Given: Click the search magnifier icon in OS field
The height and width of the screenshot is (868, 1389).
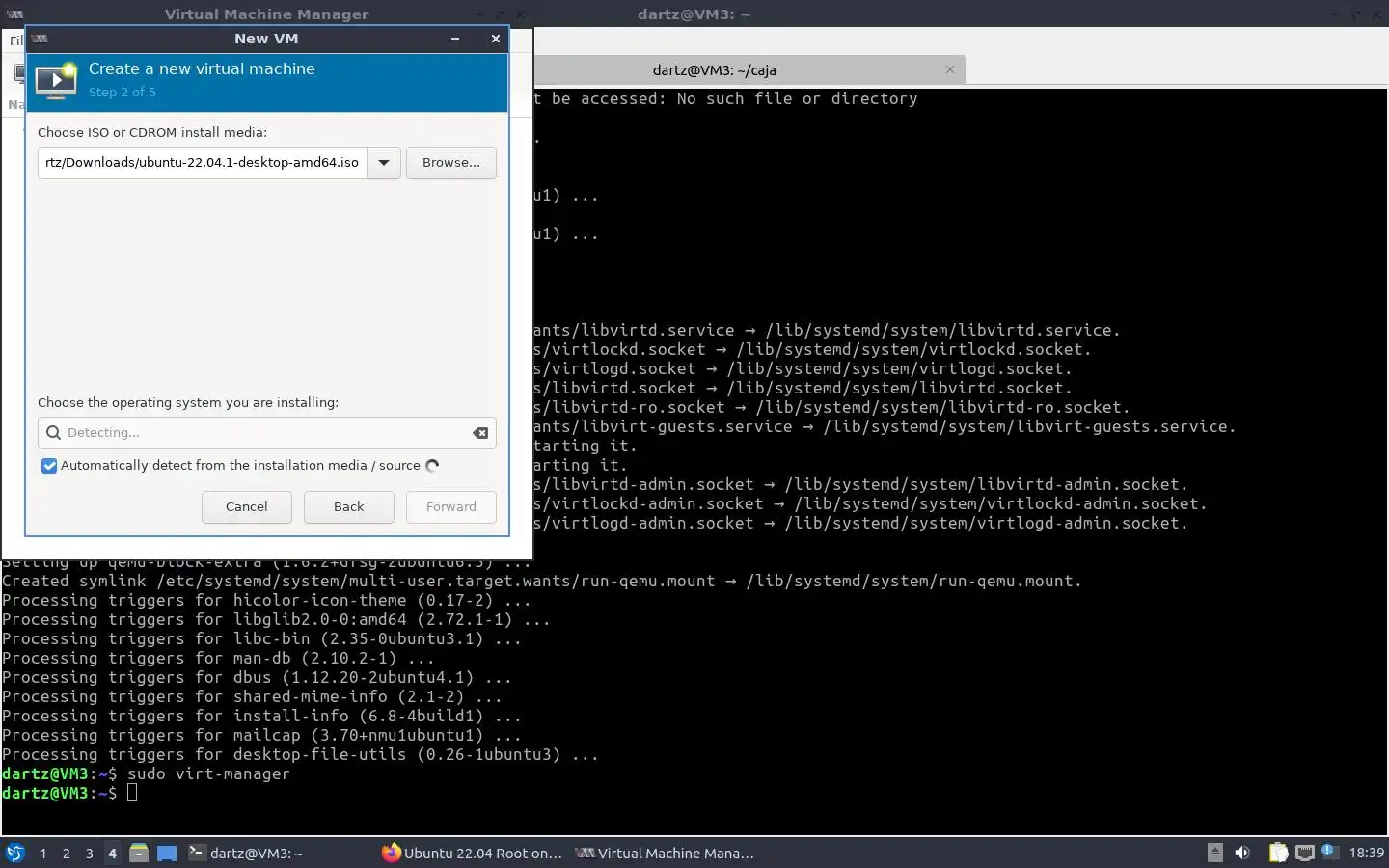Looking at the screenshot, I should click(x=54, y=432).
